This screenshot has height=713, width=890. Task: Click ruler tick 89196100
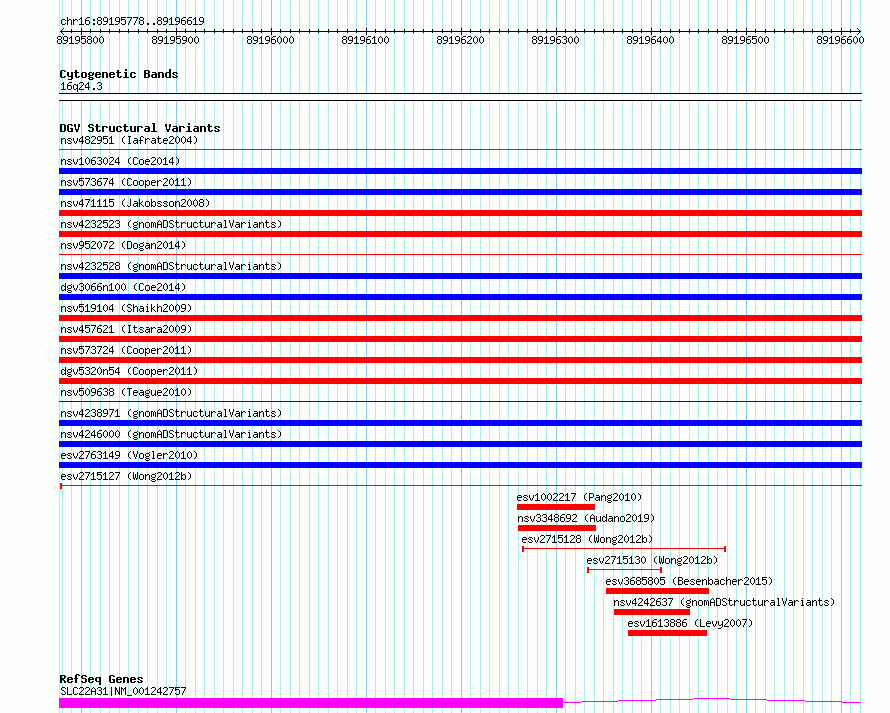point(366,40)
